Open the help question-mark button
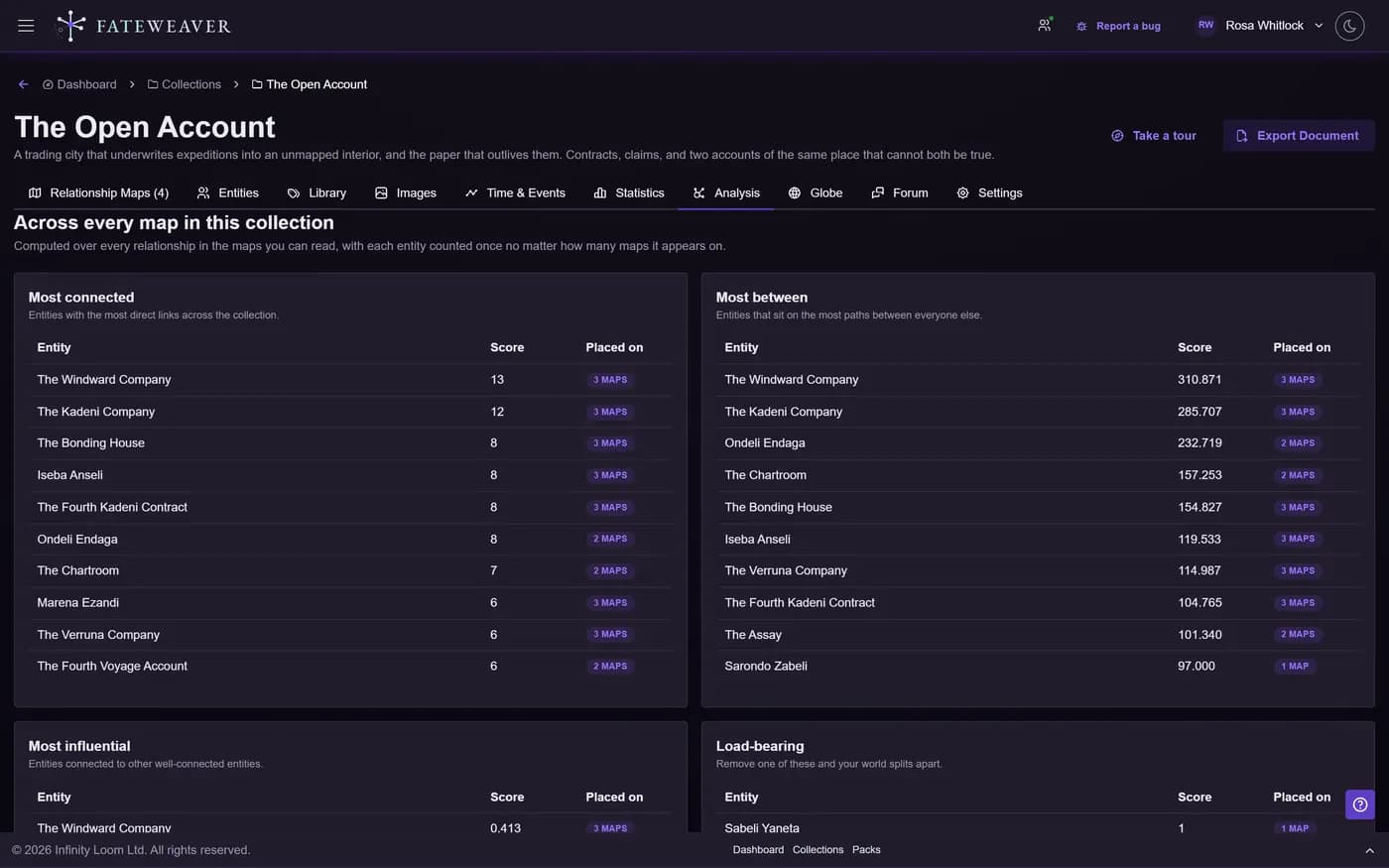The width and height of the screenshot is (1389, 868). click(x=1360, y=805)
